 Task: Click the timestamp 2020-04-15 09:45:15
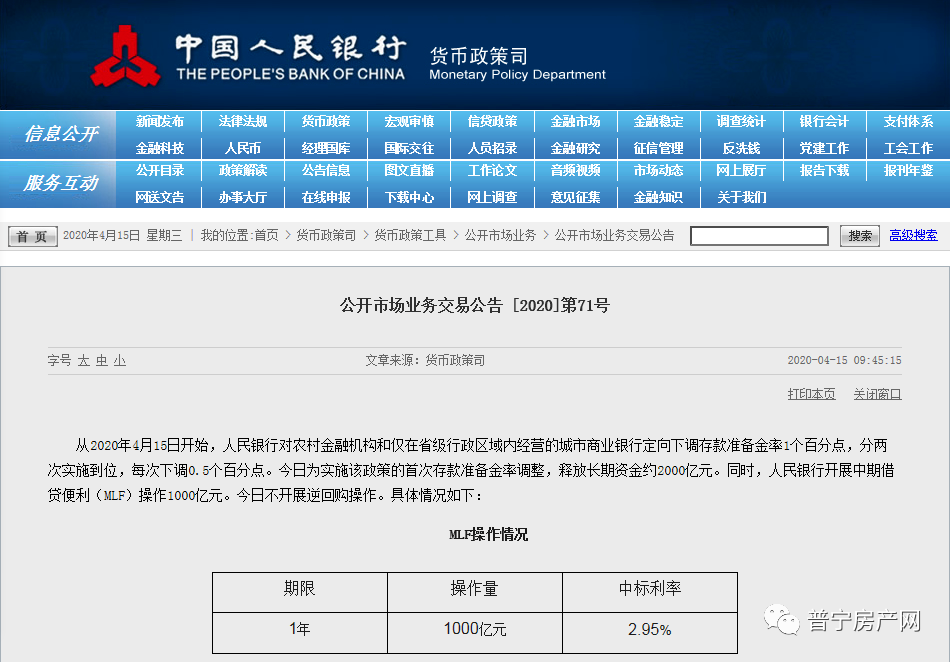(x=844, y=360)
